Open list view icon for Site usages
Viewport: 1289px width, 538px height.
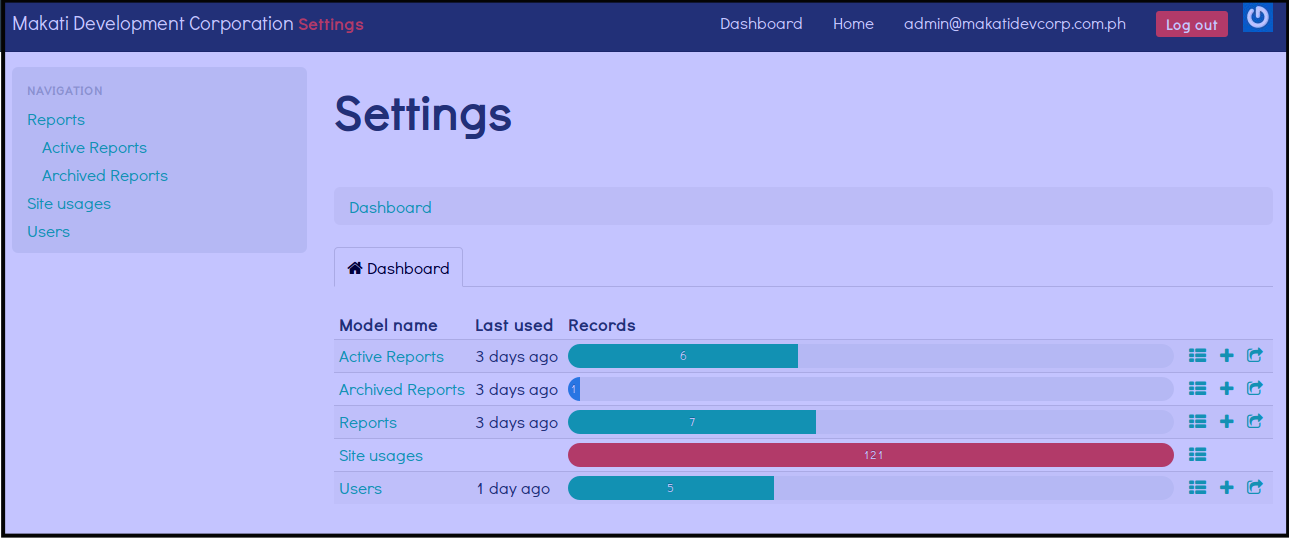tap(1198, 454)
